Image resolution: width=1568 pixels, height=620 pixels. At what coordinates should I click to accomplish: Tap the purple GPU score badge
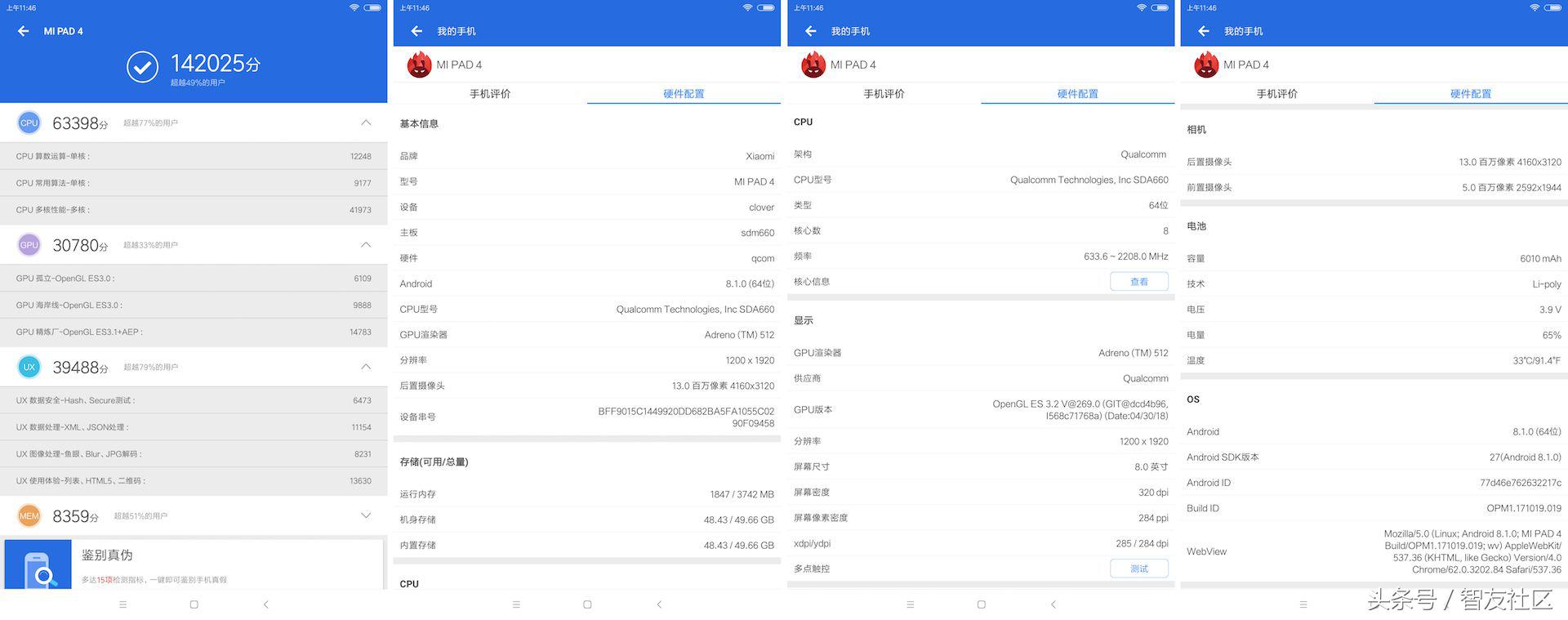29,245
